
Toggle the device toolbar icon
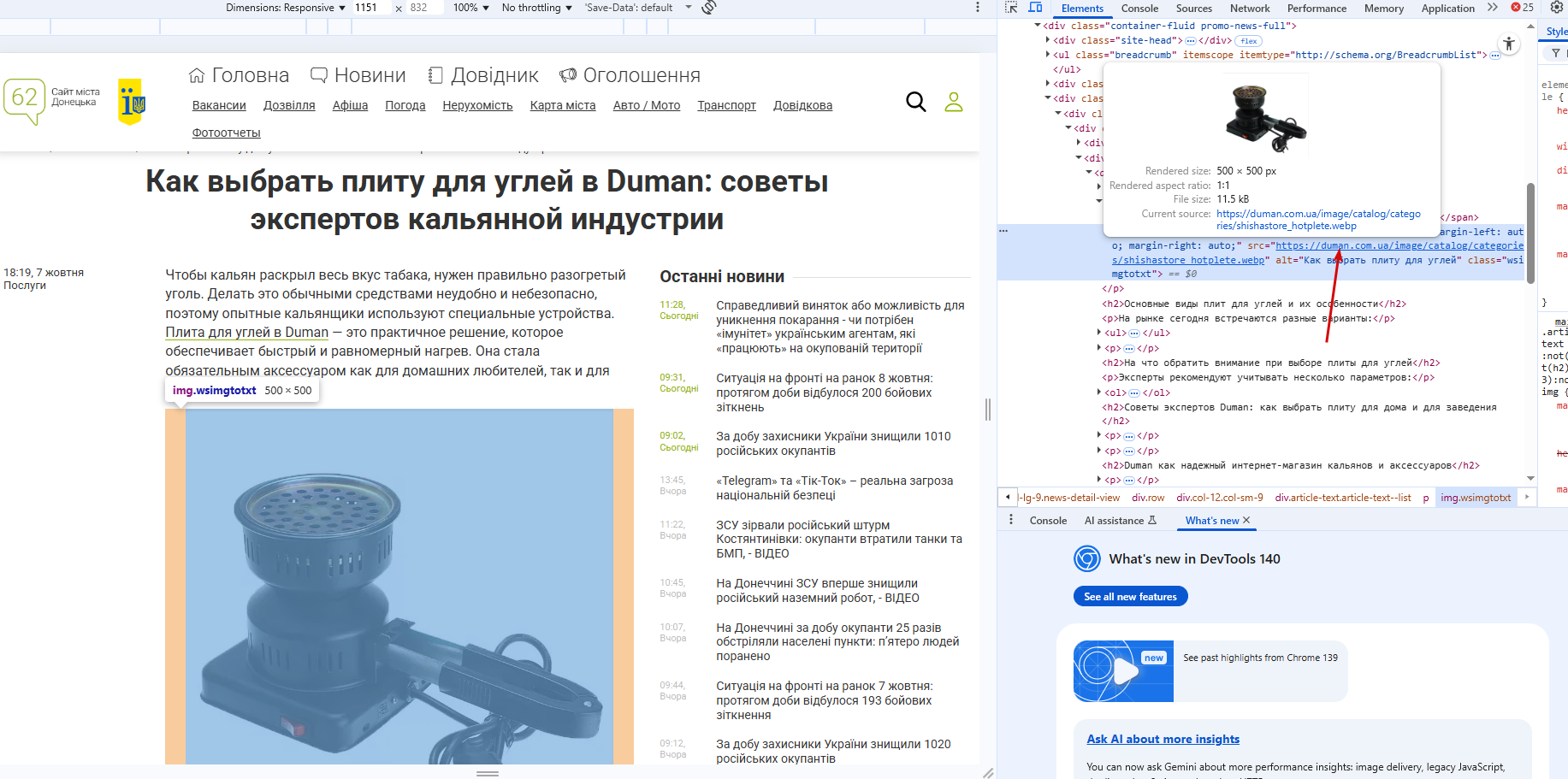1035,8
